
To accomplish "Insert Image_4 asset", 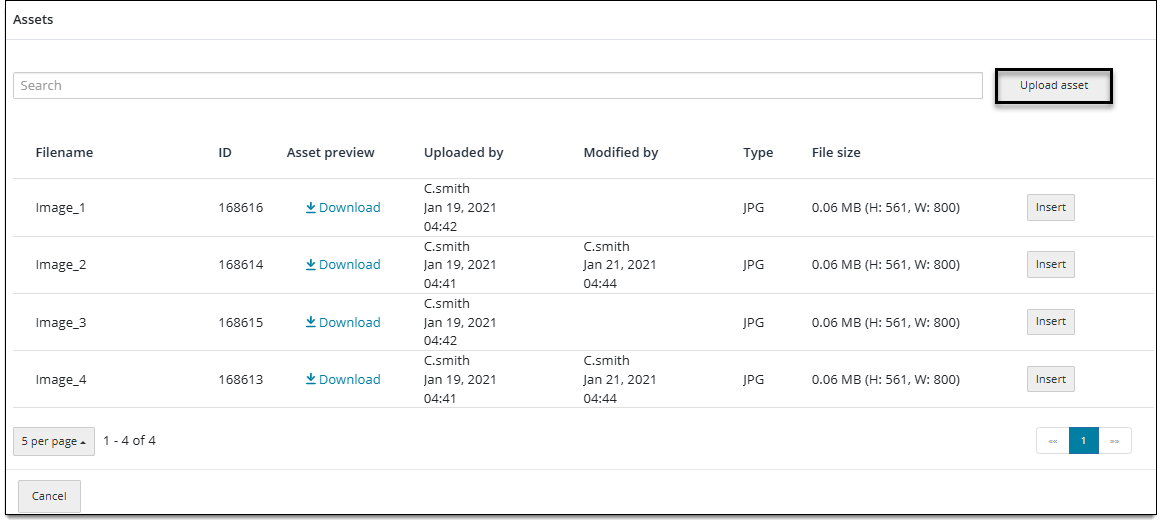I will pyautogui.click(x=1050, y=380).
